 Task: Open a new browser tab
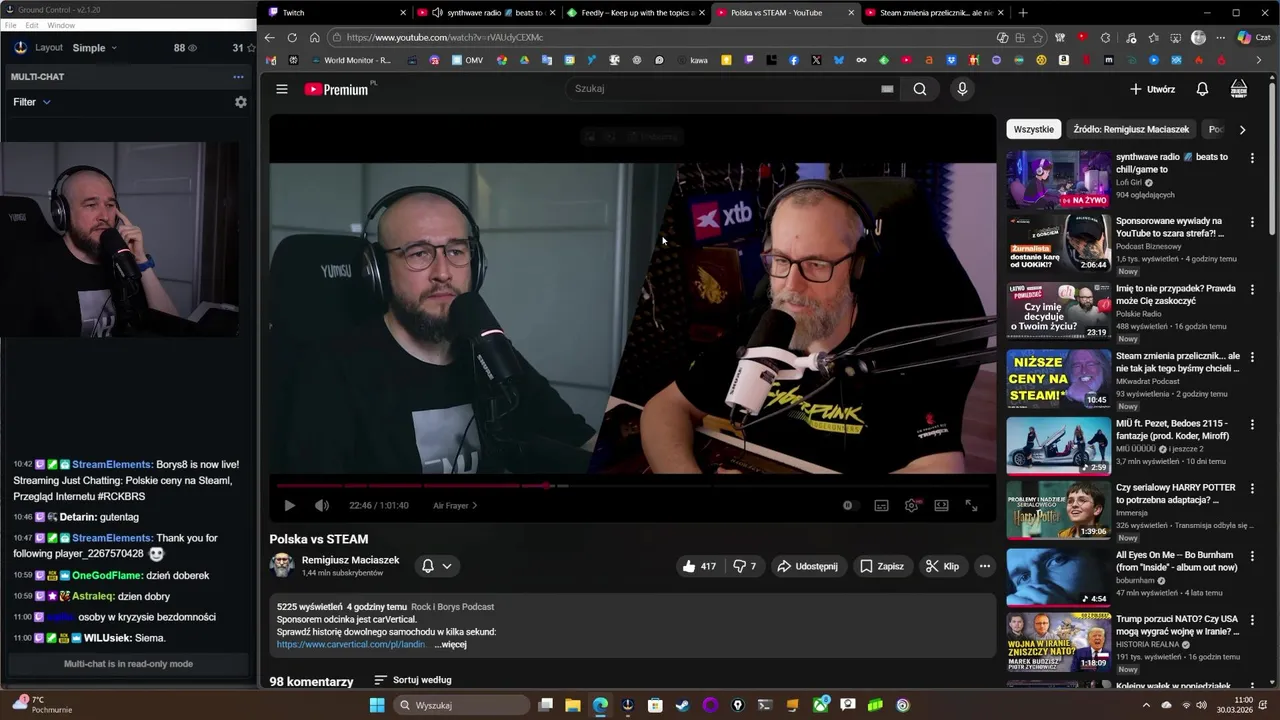coord(1022,13)
